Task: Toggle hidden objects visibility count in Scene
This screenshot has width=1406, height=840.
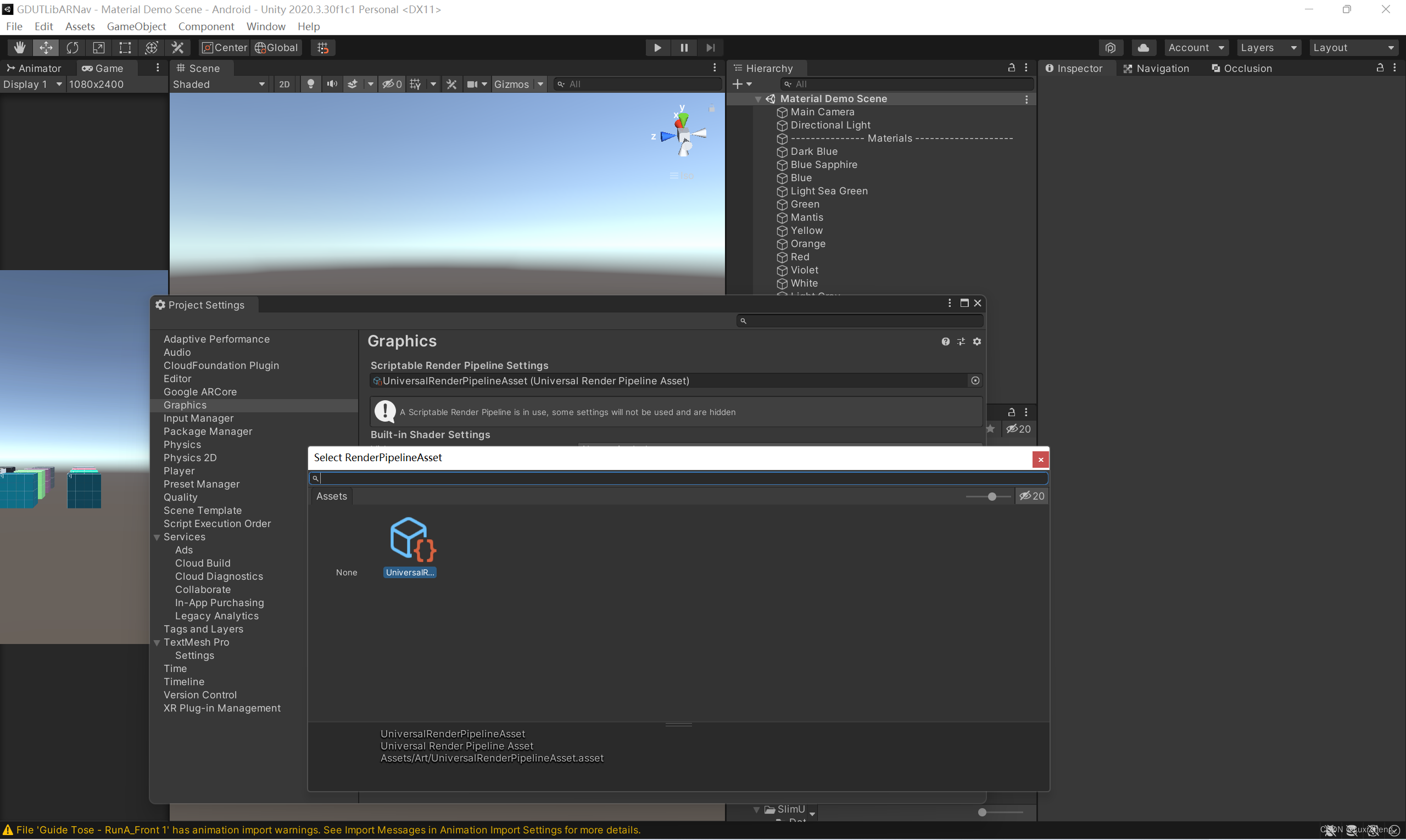Action: pos(392,84)
